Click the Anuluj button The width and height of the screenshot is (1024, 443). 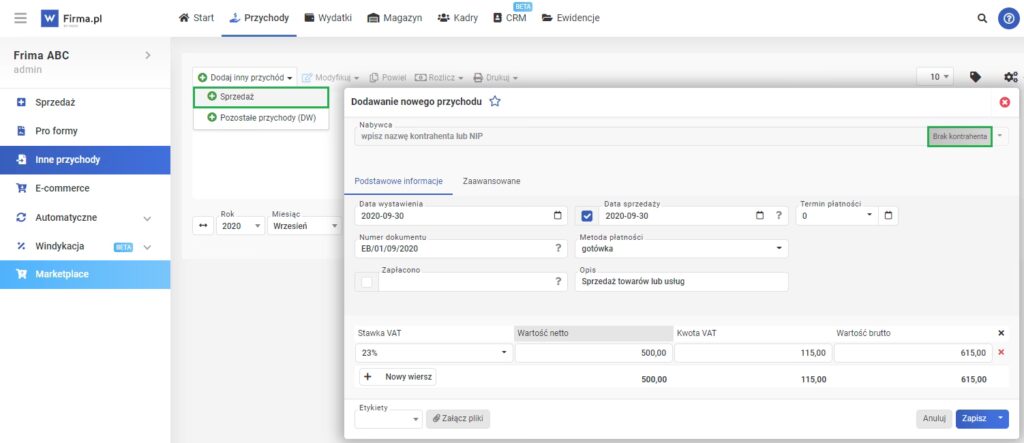tap(933, 419)
